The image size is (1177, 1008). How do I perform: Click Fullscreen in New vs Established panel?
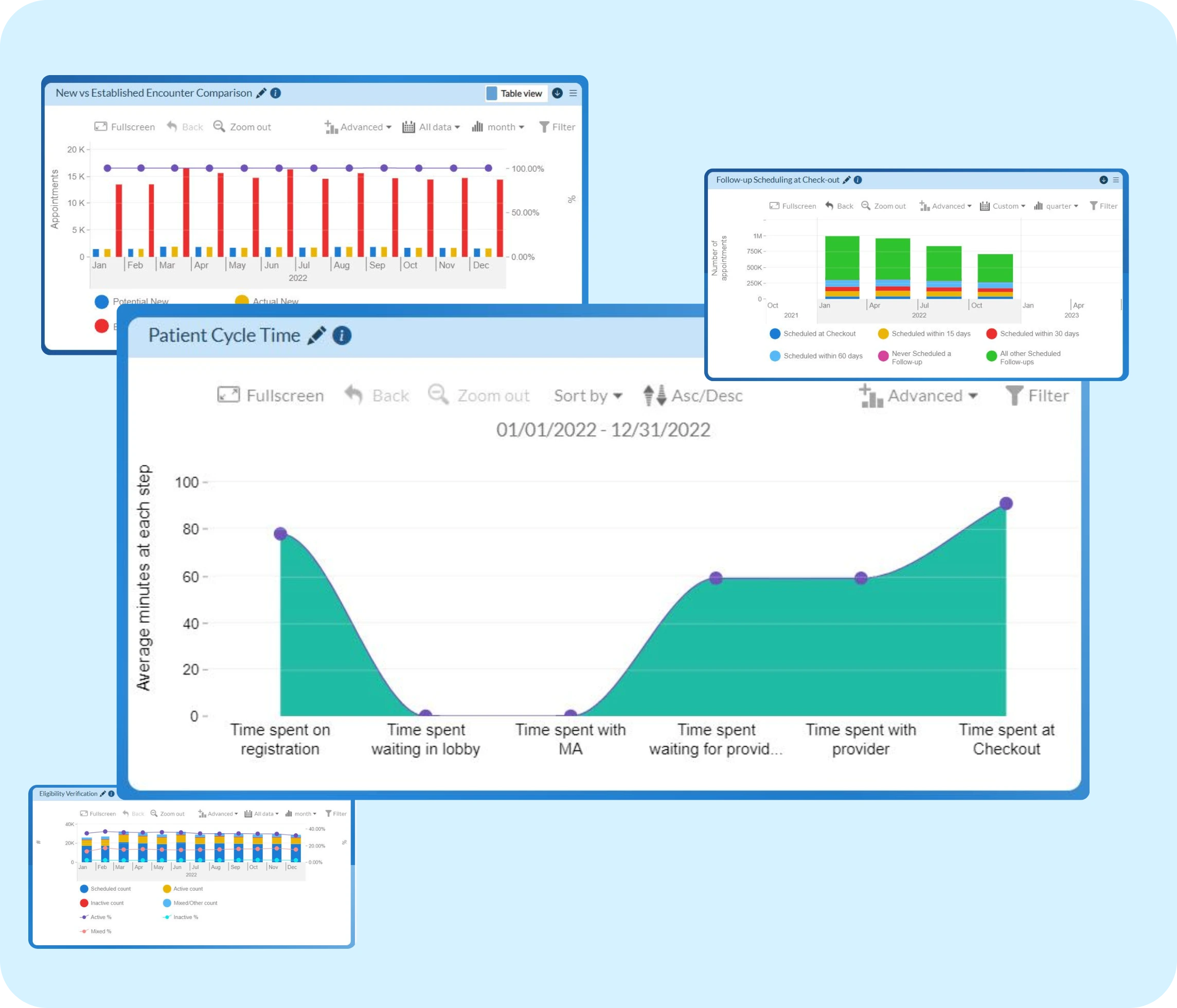click(124, 127)
